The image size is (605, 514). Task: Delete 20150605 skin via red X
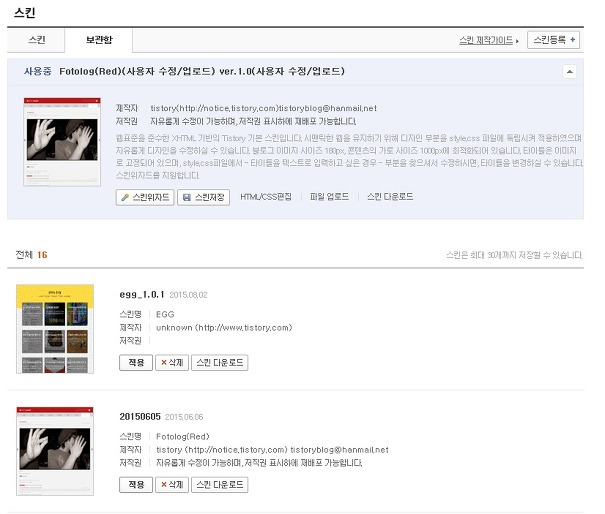(x=172, y=485)
